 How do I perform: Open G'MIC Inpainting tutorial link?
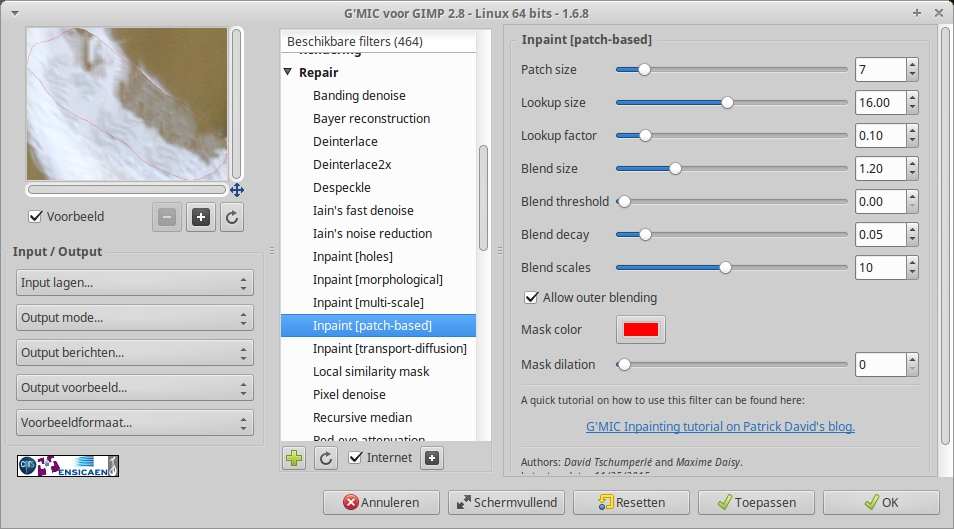(x=720, y=427)
